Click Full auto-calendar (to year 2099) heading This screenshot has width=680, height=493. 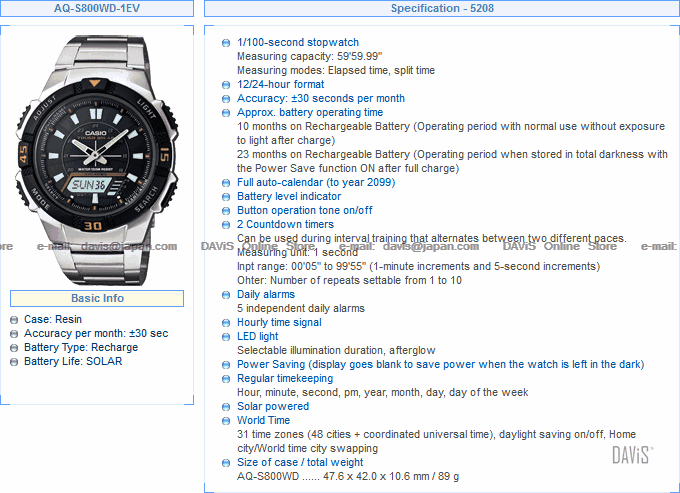(316, 183)
